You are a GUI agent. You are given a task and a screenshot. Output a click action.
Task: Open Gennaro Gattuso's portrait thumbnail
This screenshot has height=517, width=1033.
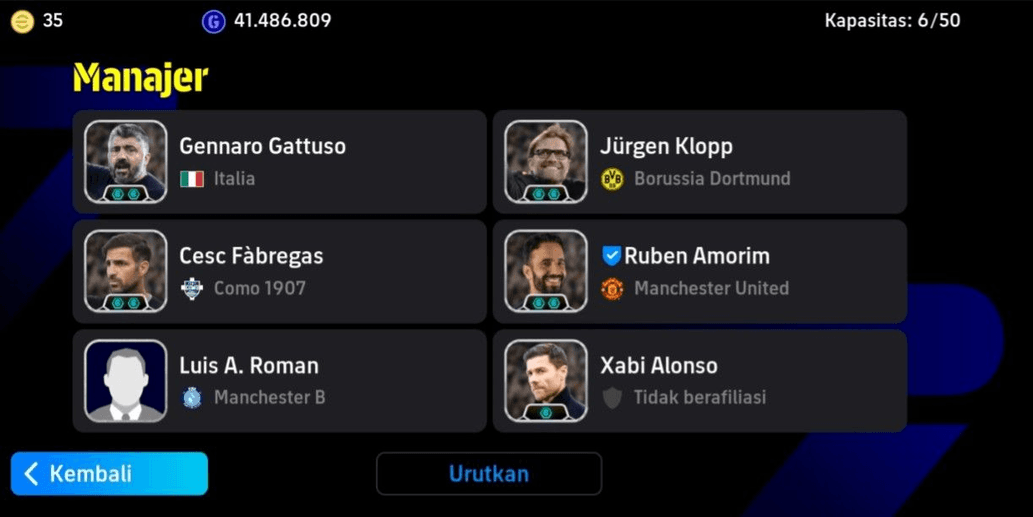tap(126, 161)
